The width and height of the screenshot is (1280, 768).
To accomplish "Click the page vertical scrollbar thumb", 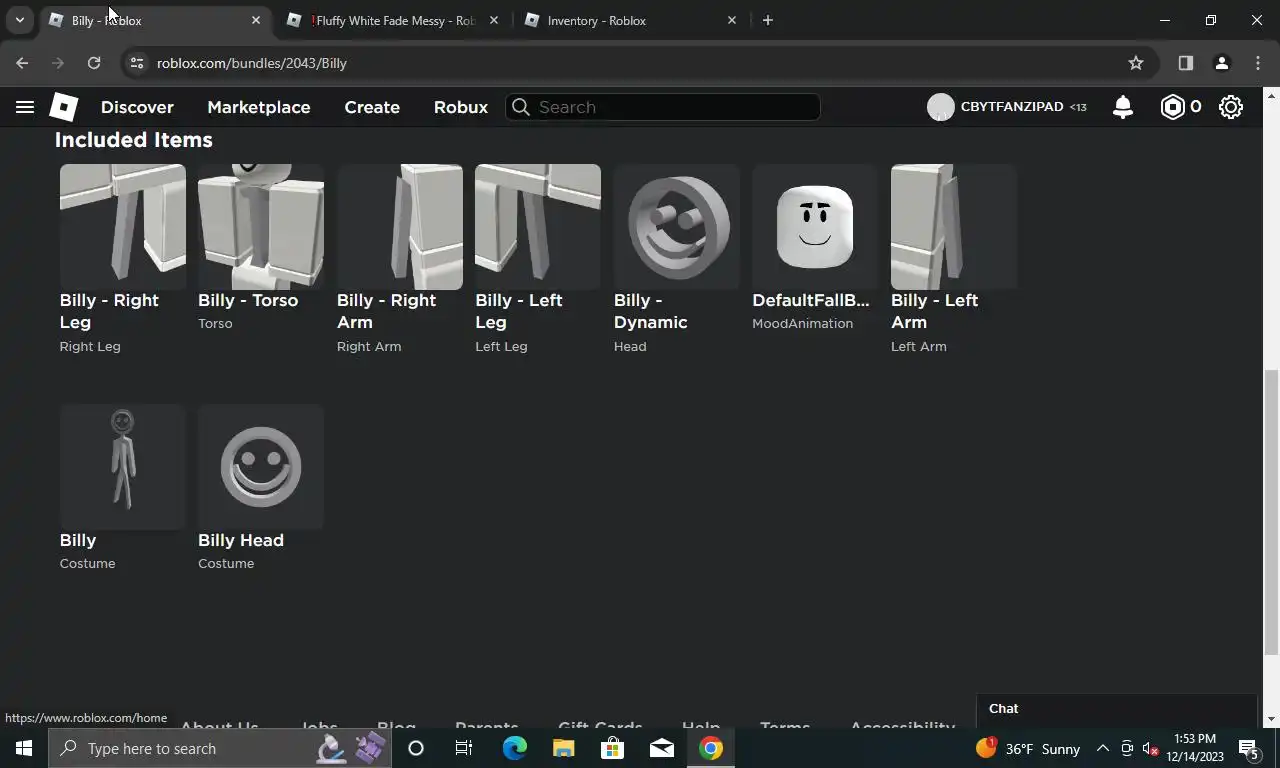I will coord(1271,512).
